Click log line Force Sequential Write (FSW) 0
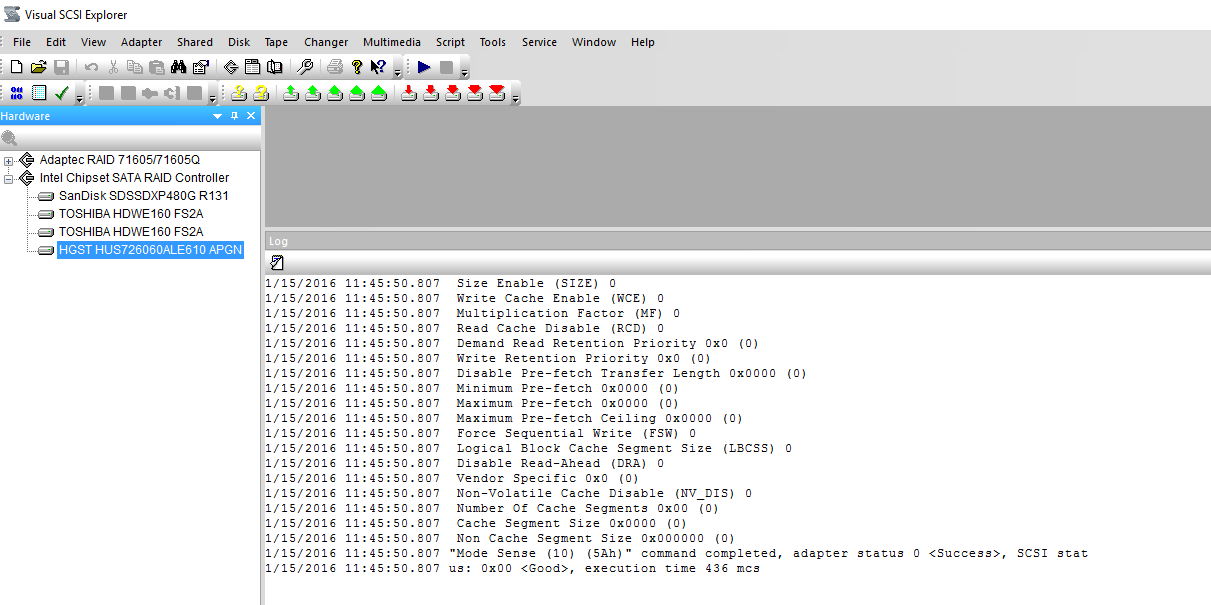 [480, 433]
